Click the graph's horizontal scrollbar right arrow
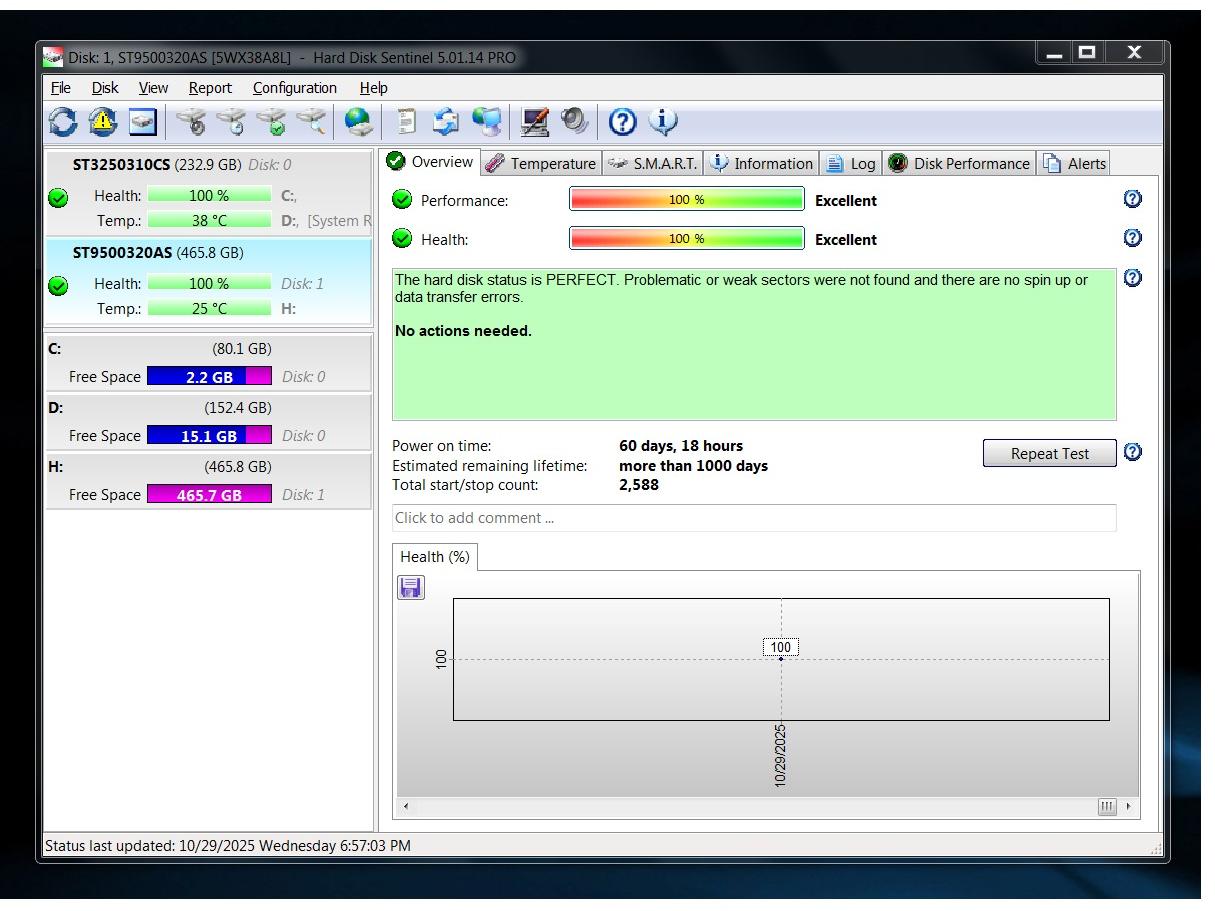The width and height of the screenshot is (1215, 911). (x=1129, y=806)
